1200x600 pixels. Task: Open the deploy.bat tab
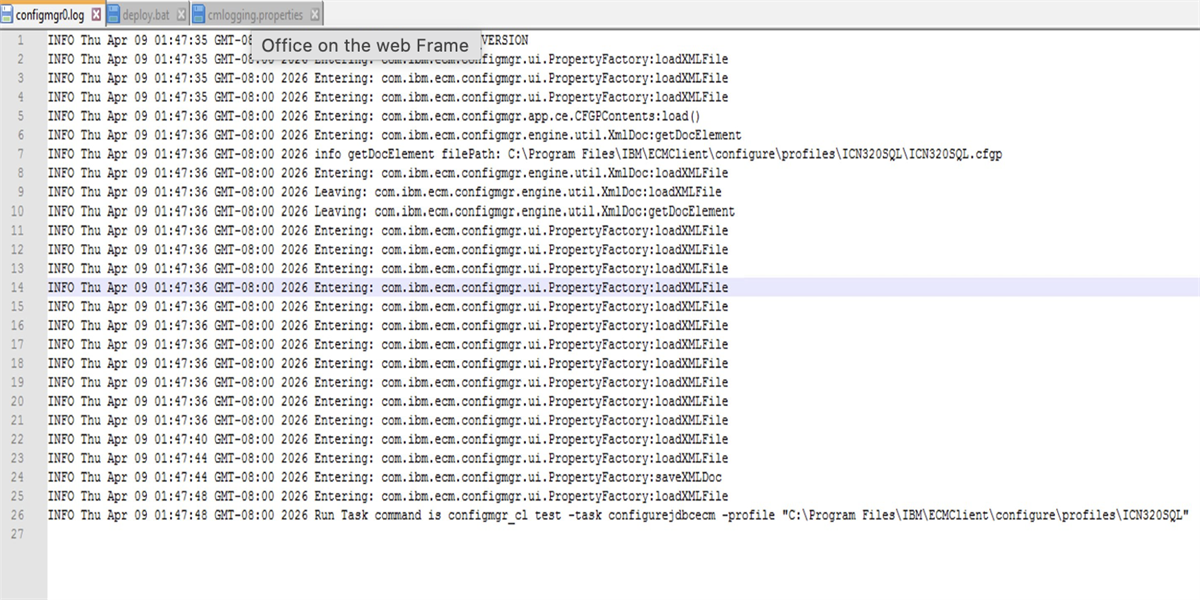tap(145, 15)
